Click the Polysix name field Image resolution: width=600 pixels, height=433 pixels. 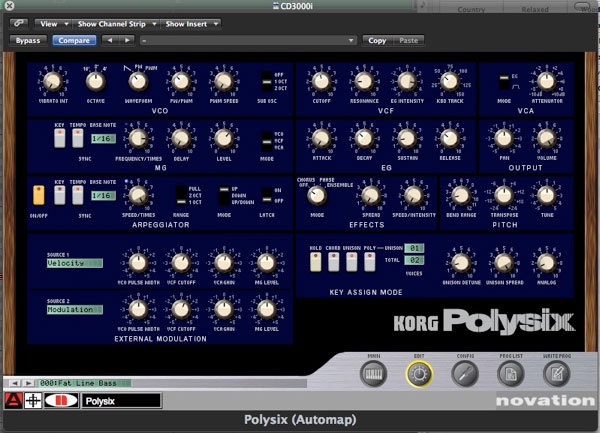121,400
